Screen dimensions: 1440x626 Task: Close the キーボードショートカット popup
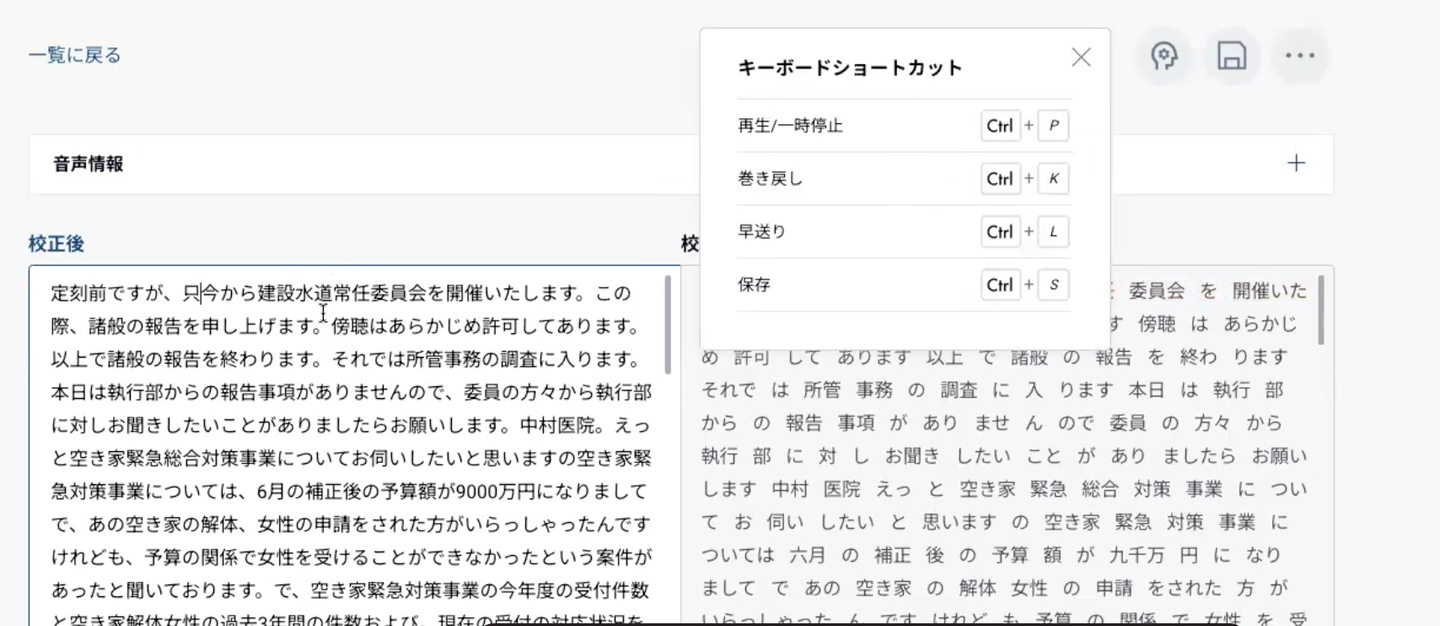[x=1081, y=58]
